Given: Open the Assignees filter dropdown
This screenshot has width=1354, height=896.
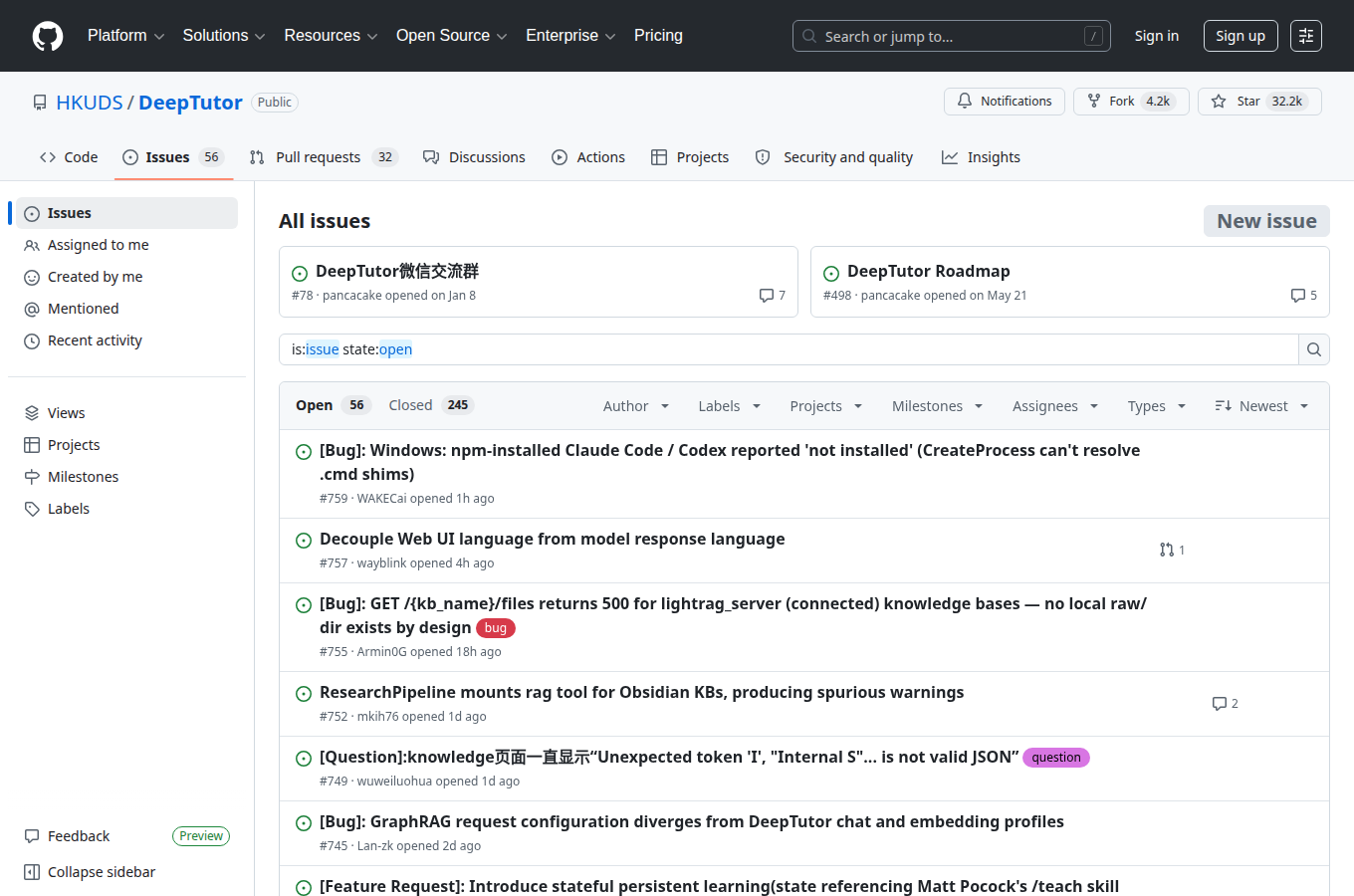Looking at the screenshot, I should [1055, 406].
